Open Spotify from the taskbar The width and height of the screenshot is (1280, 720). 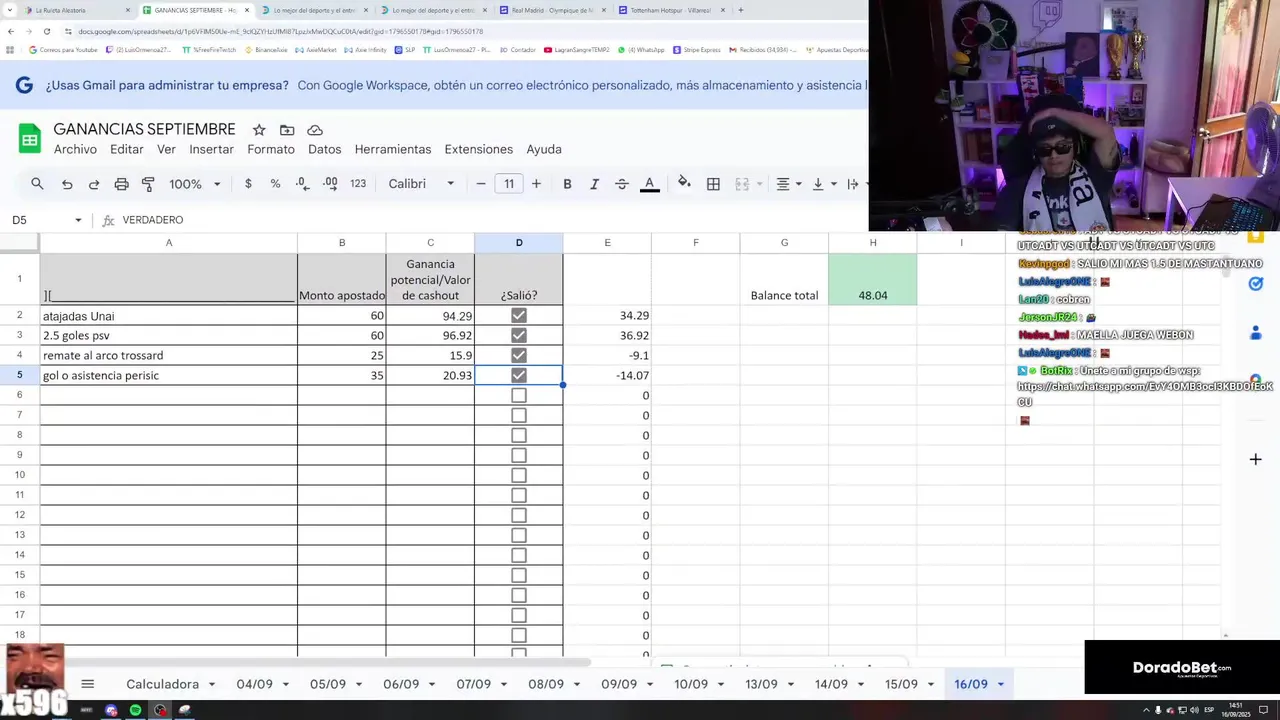pyautogui.click(x=135, y=710)
